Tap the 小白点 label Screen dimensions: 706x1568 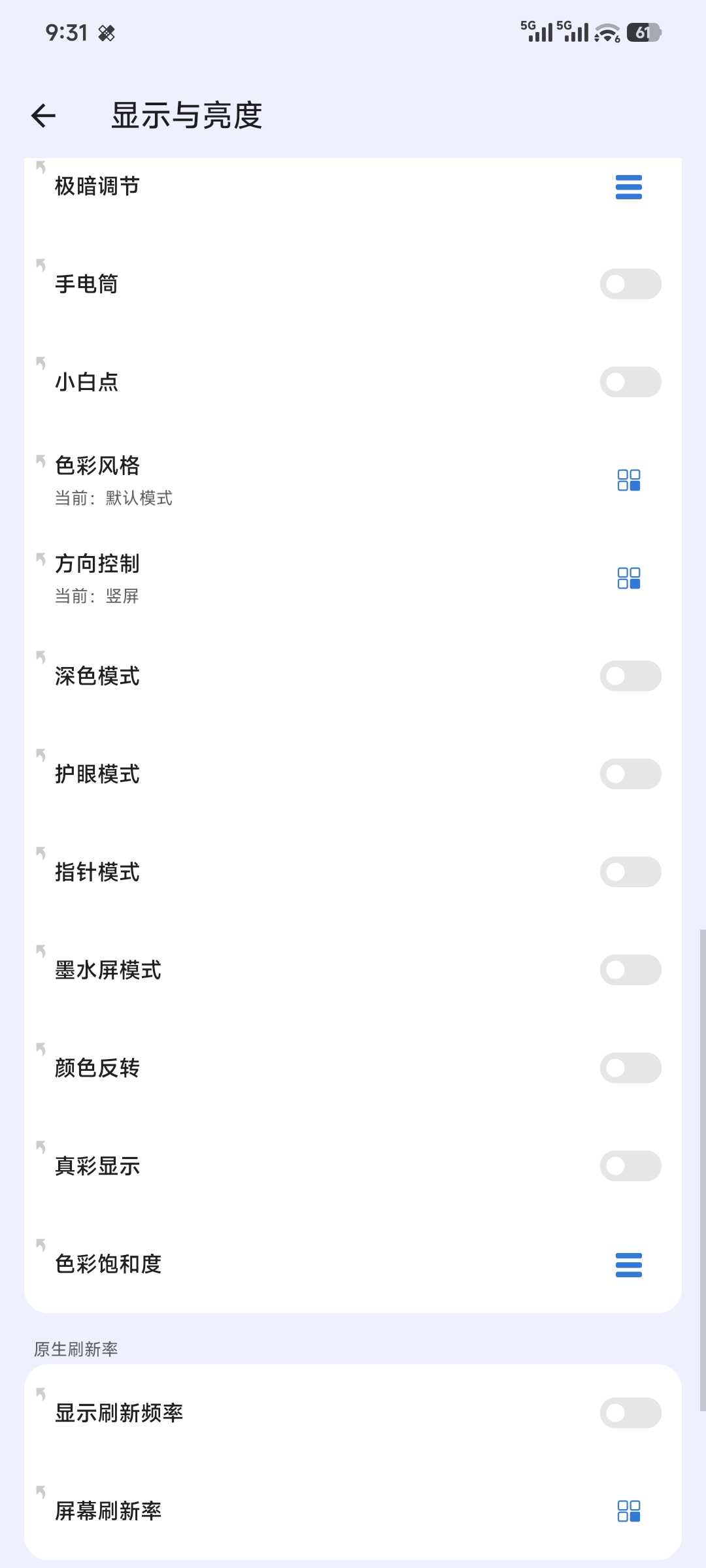87,382
